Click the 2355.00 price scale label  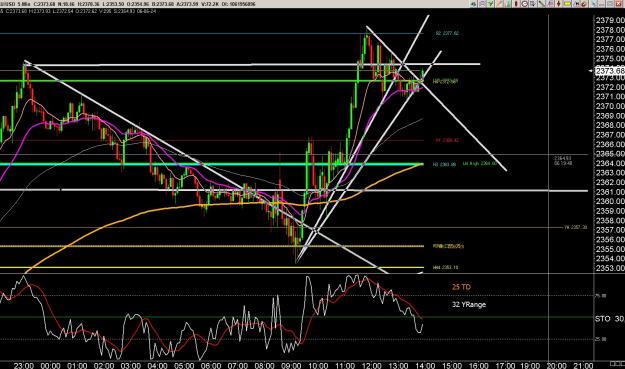(x=610, y=249)
